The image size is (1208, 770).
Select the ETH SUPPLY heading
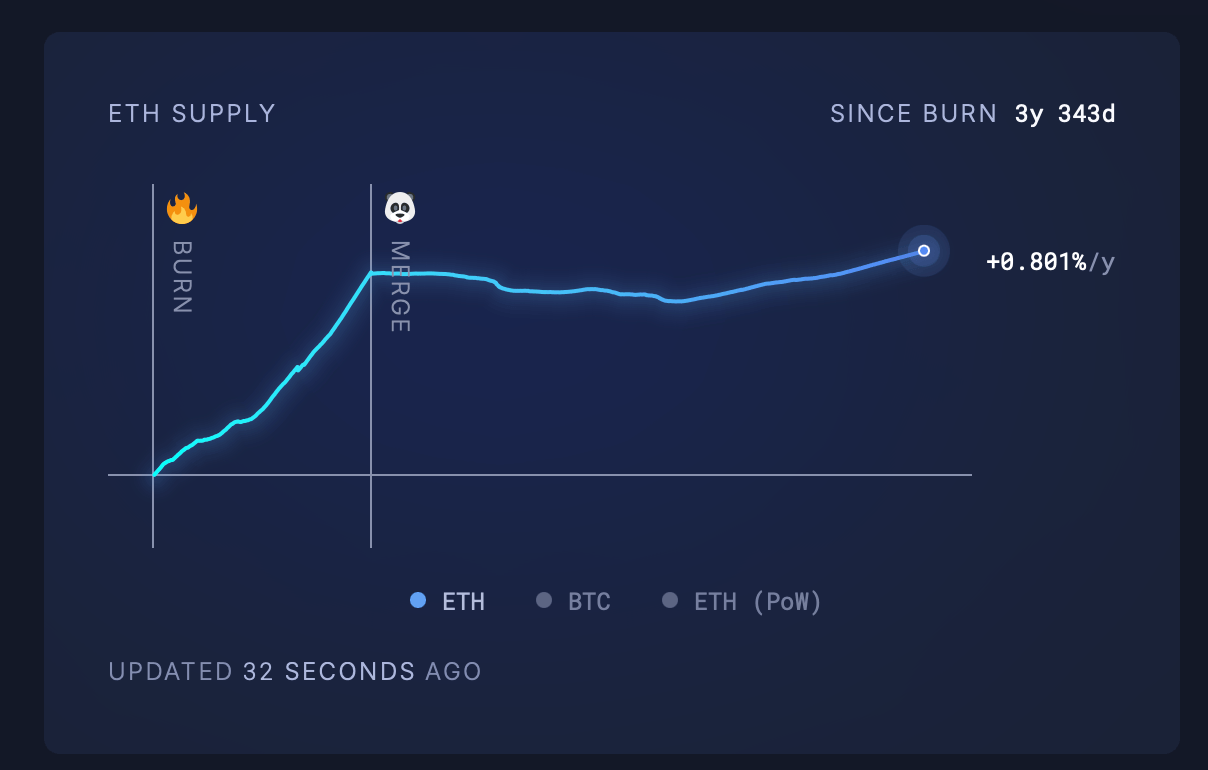coord(192,114)
